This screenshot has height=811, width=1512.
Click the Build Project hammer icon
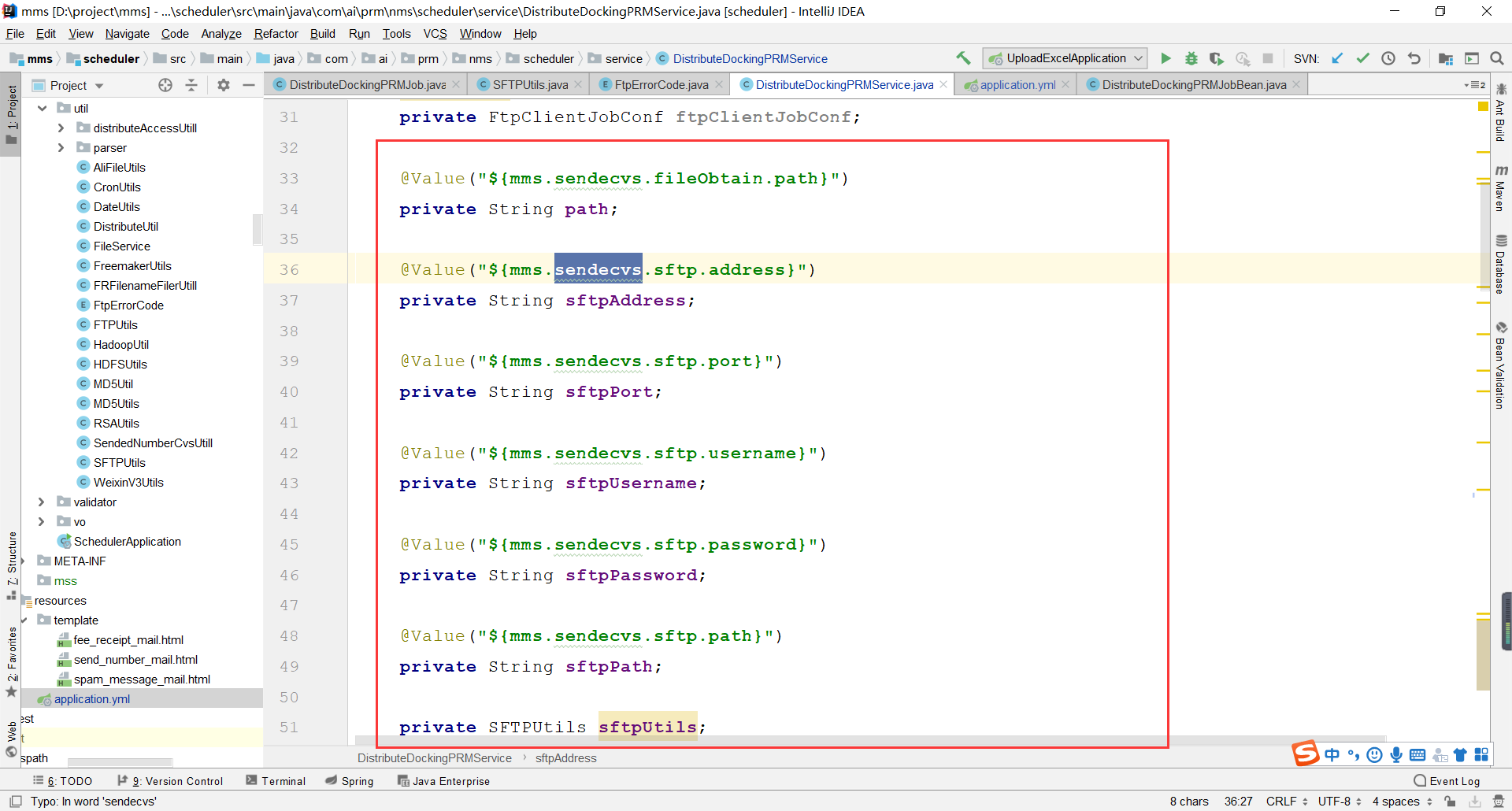click(x=963, y=58)
